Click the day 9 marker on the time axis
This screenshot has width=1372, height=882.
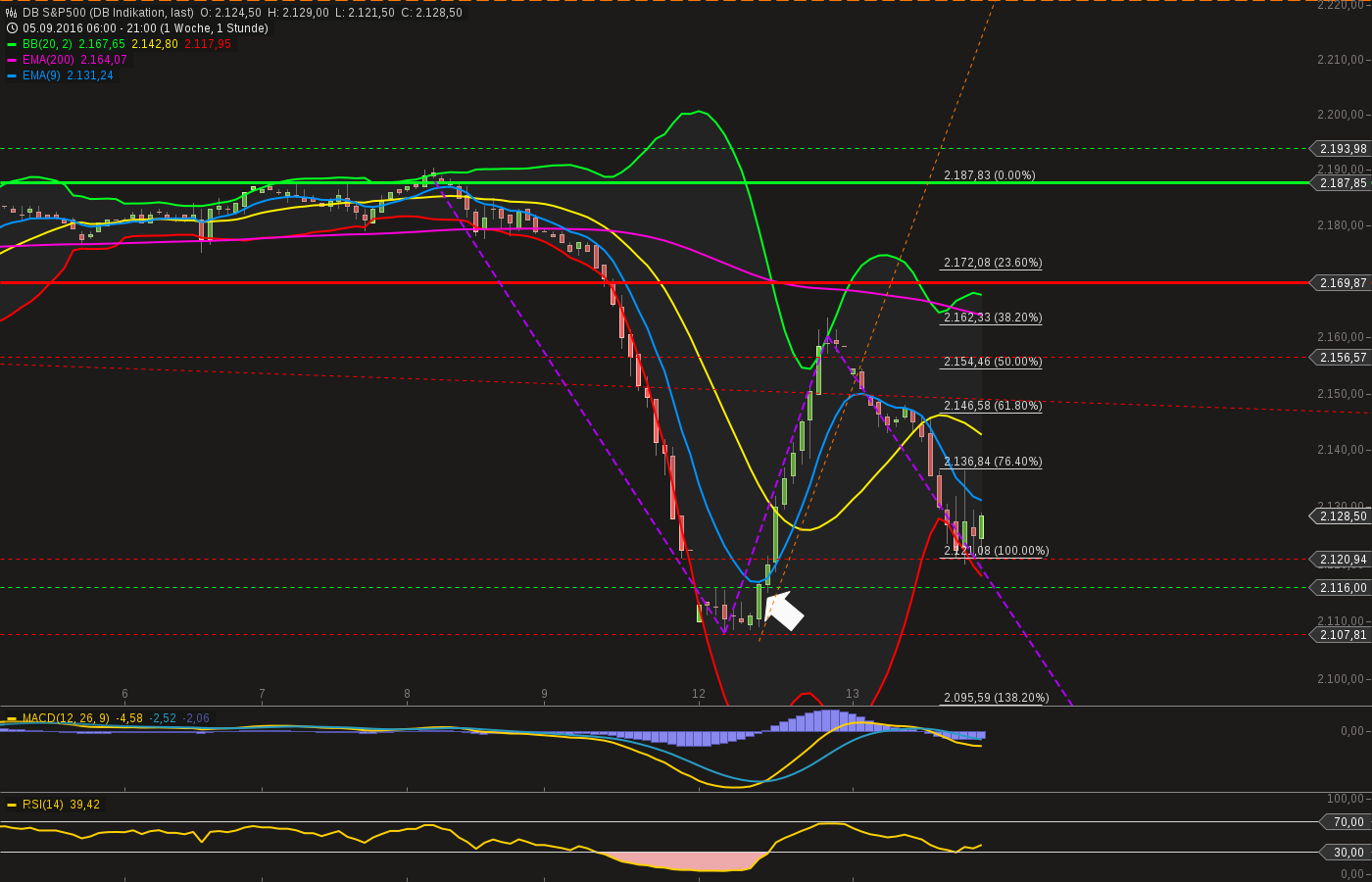pos(544,694)
